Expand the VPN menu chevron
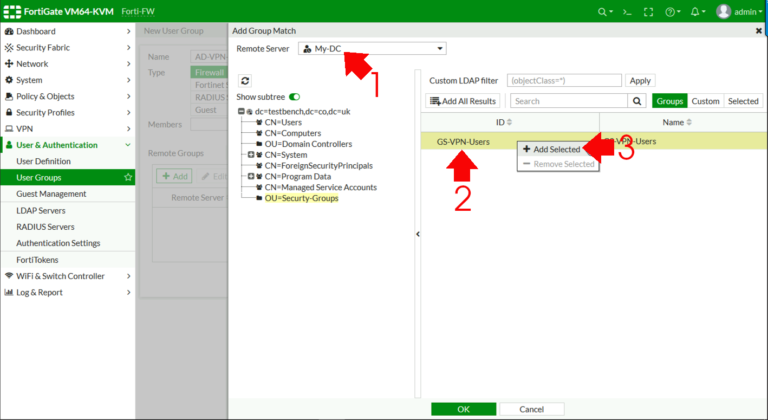Image resolution: width=768 pixels, height=420 pixels. (128, 128)
